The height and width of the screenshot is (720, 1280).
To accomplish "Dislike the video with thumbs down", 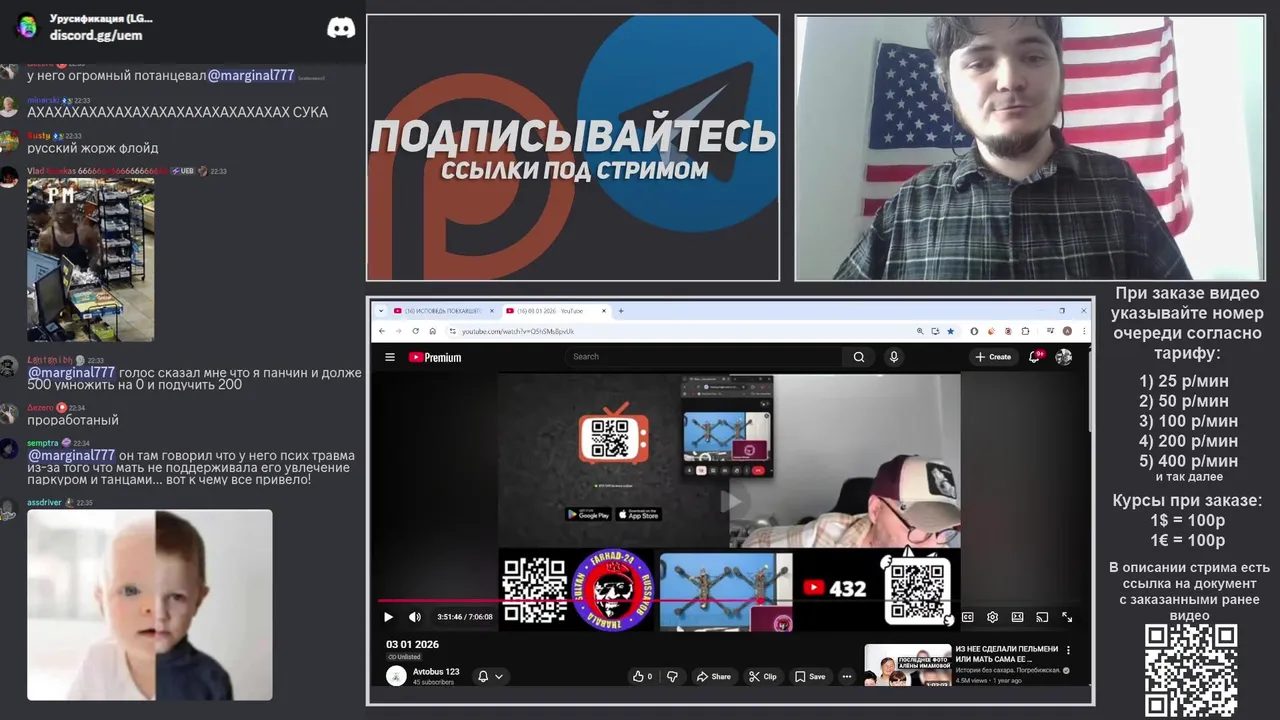I will pyautogui.click(x=672, y=676).
